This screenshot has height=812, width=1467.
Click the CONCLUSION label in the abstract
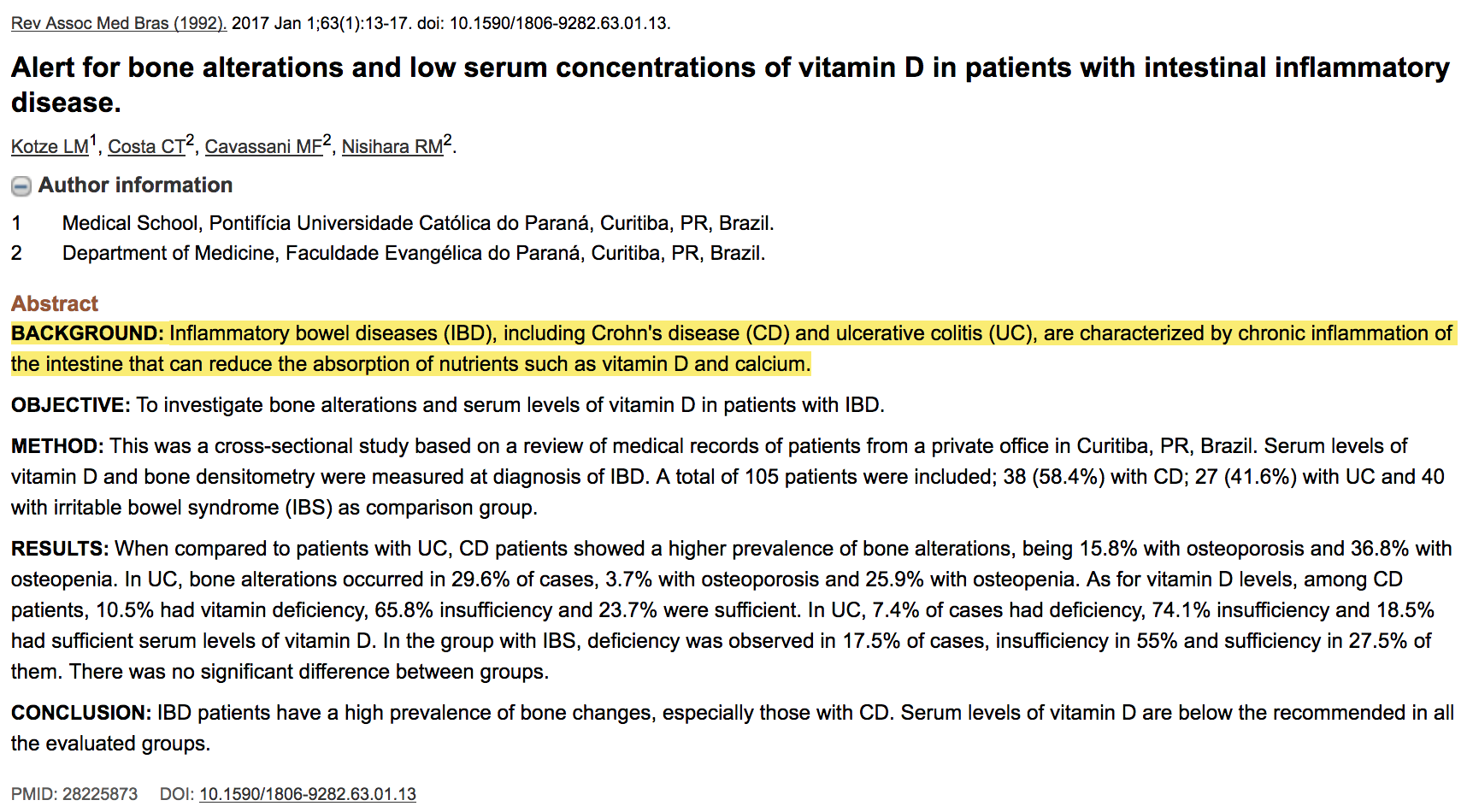[81, 713]
